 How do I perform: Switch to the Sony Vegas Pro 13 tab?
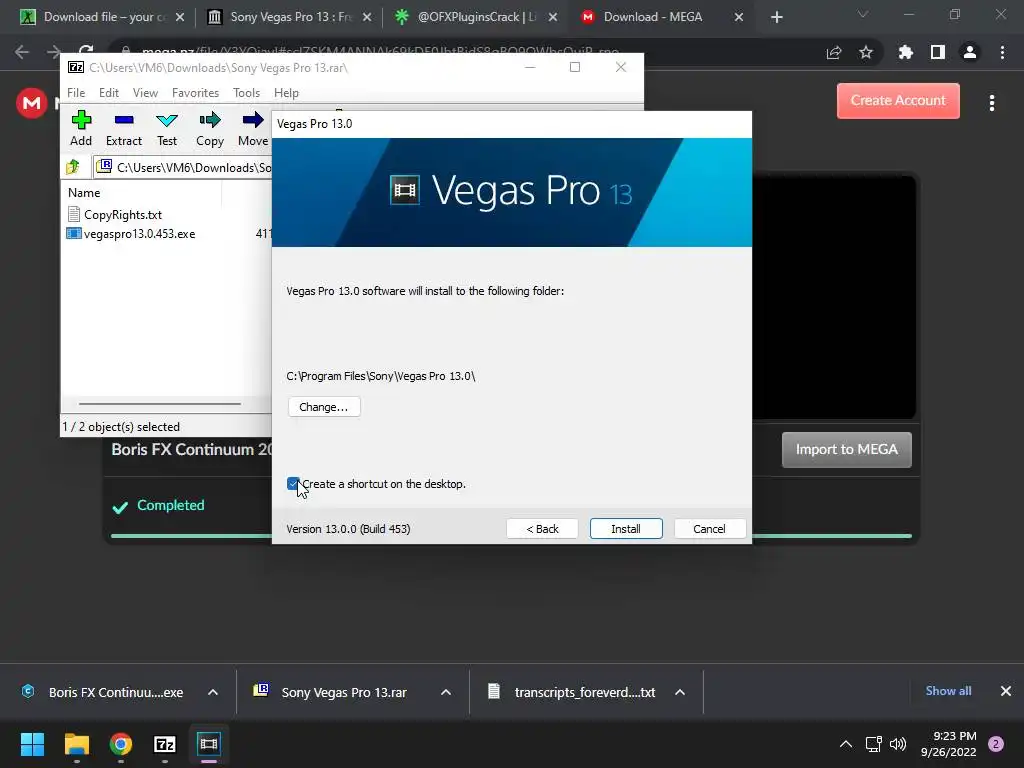pyautogui.click(x=290, y=17)
